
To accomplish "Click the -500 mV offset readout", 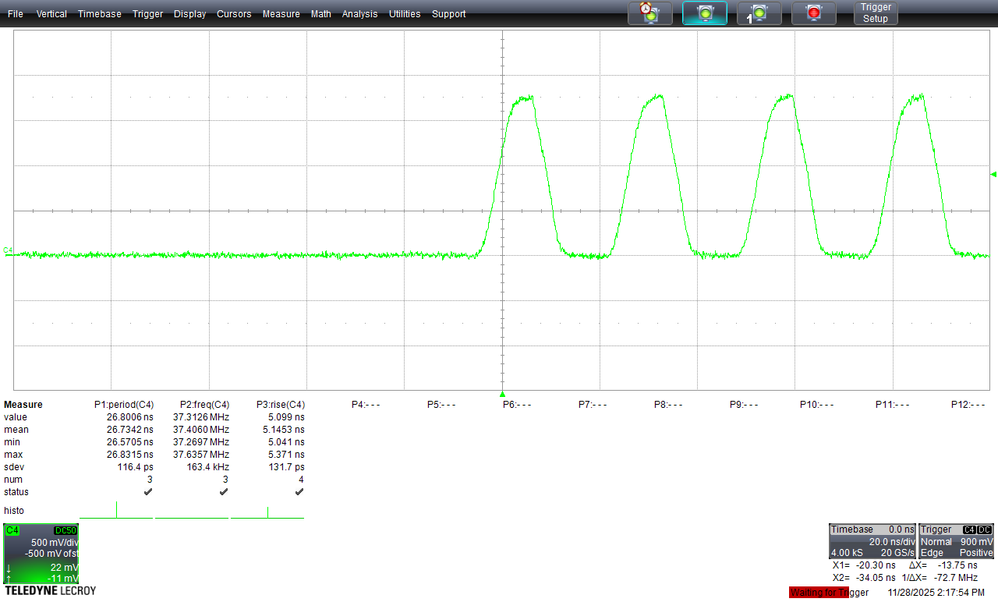I will pyautogui.click(x=51, y=554).
